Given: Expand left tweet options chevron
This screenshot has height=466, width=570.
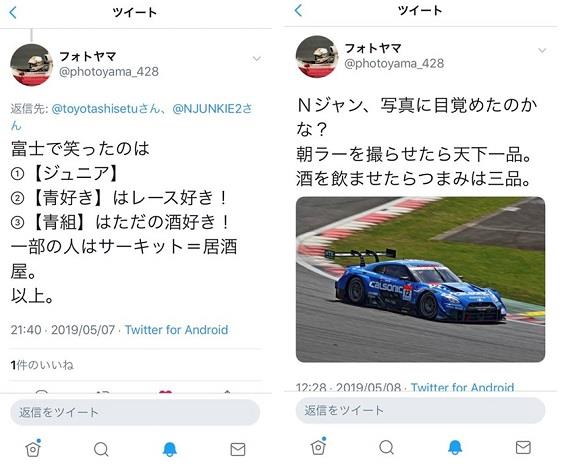Looking at the screenshot, I should [257, 59].
